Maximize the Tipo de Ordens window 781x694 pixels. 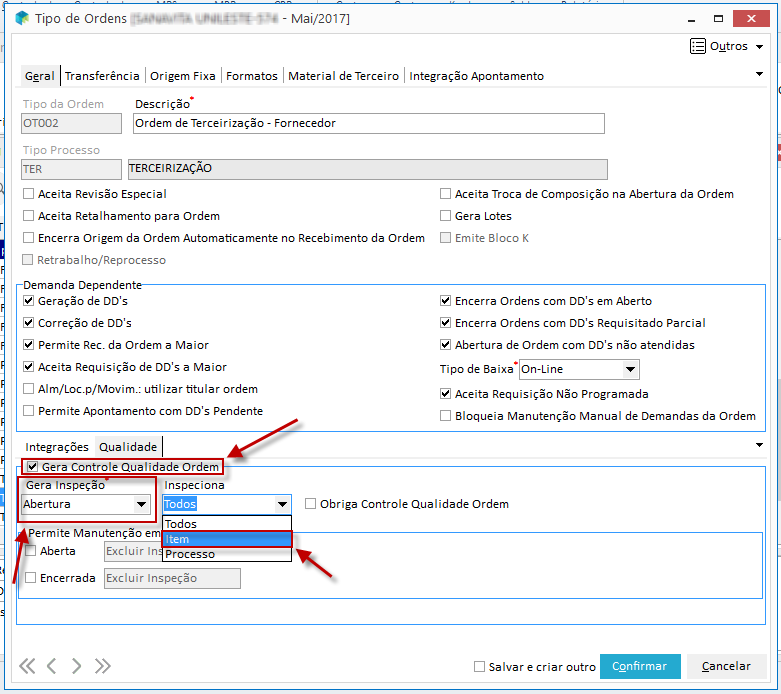click(718, 19)
